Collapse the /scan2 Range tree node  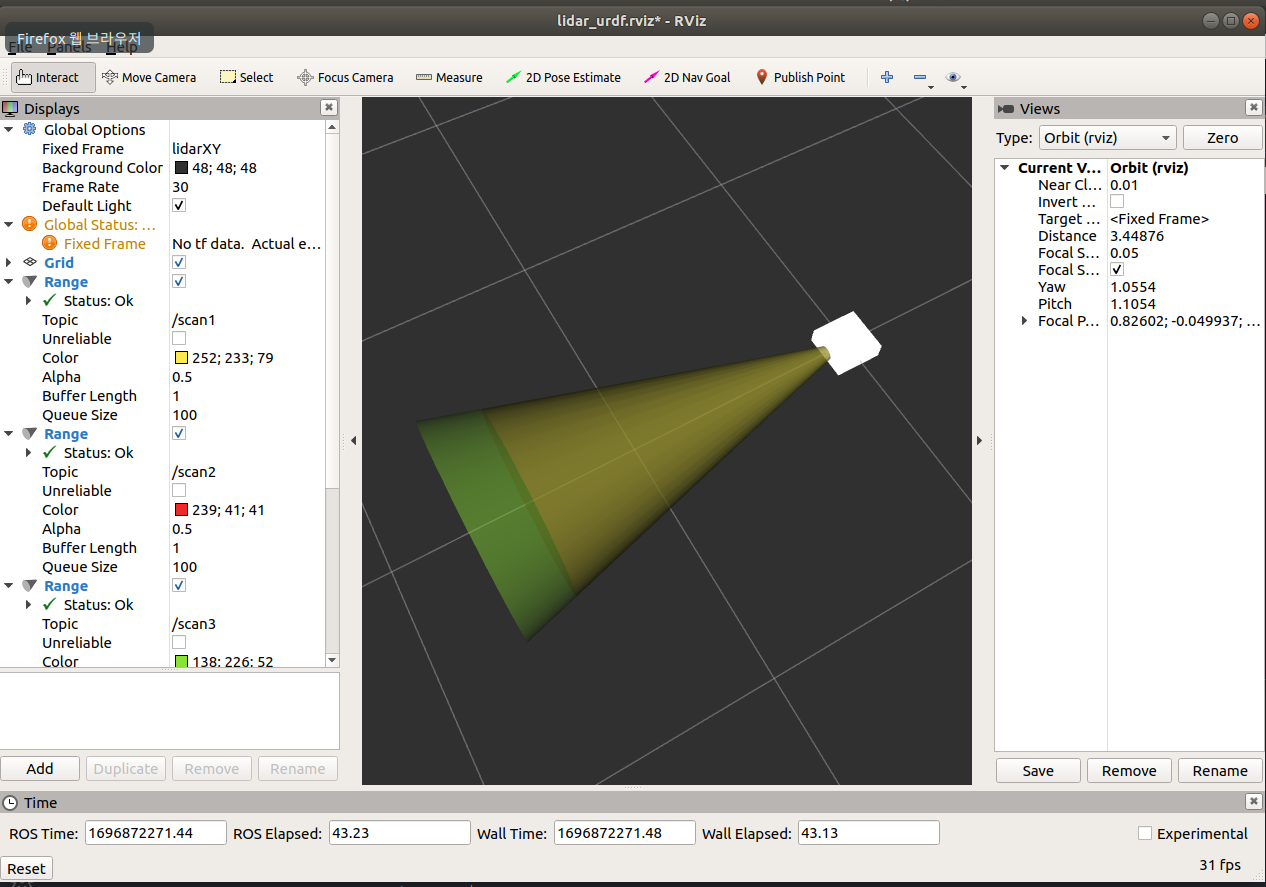[x=9, y=433]
